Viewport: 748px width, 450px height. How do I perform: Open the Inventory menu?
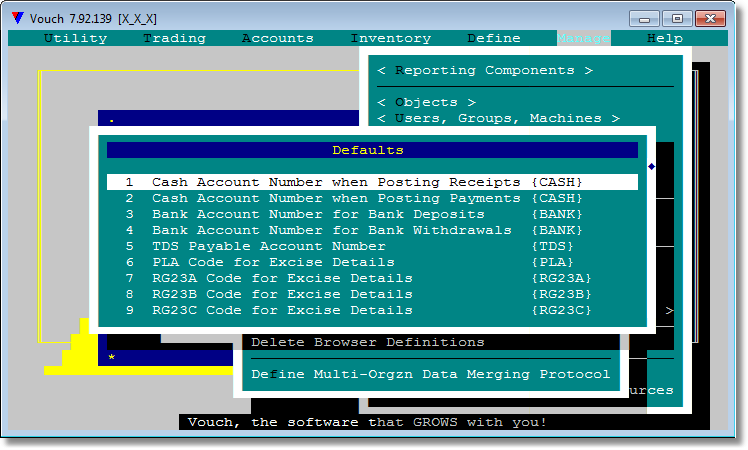[x=391, y=38]
